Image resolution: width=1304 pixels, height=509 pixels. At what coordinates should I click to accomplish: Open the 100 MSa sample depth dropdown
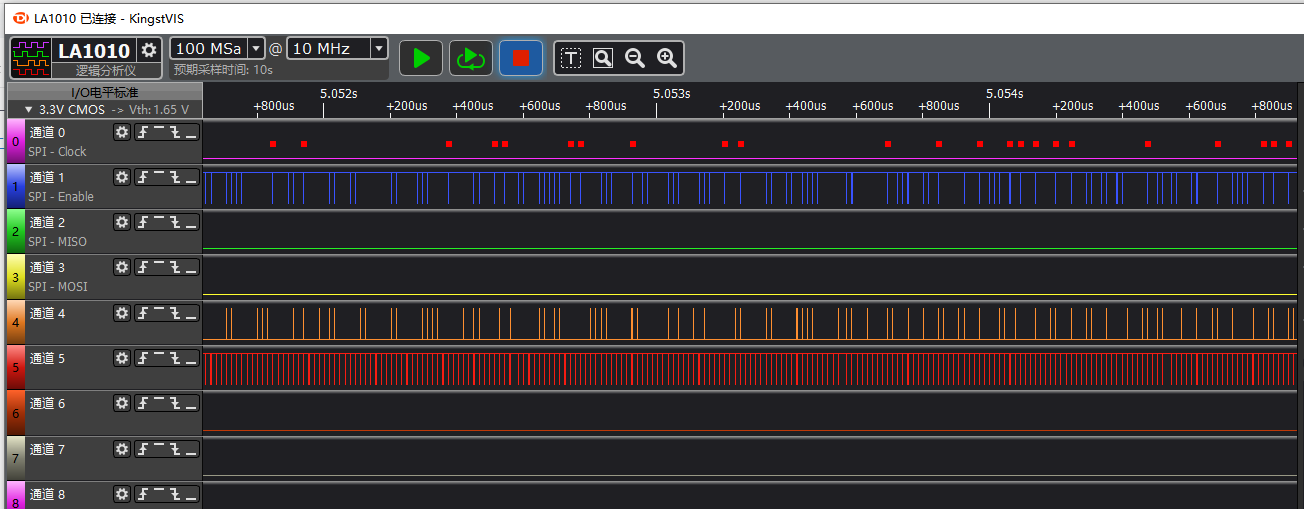(256, 48)
